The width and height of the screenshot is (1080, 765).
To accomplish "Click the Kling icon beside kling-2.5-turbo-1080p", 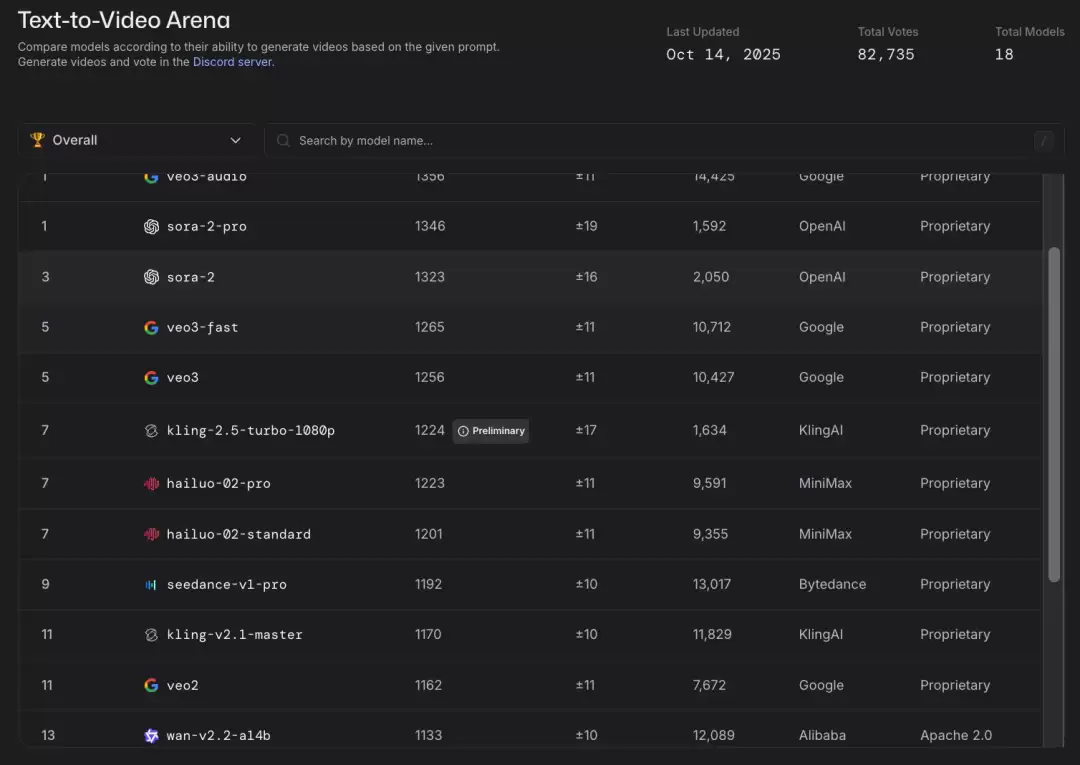I will coord(151,431).
